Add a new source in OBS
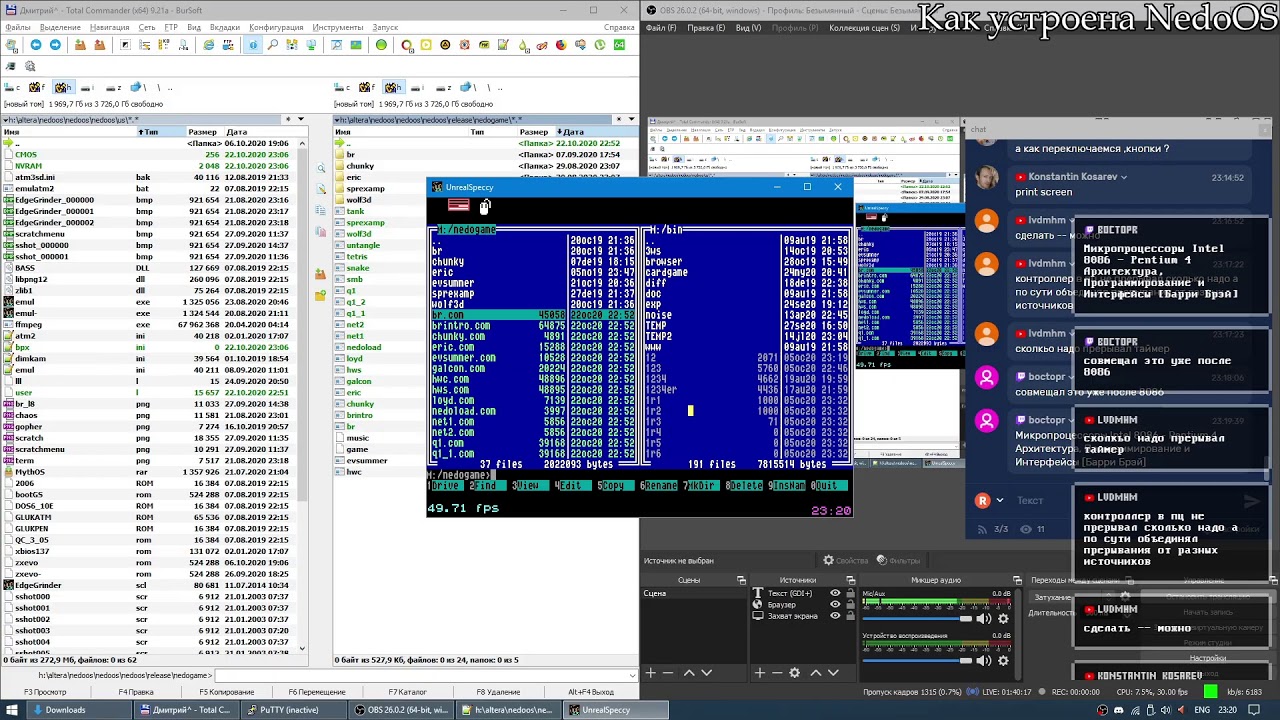Screen dimensions: 1280x720 (x=760, y=673)
